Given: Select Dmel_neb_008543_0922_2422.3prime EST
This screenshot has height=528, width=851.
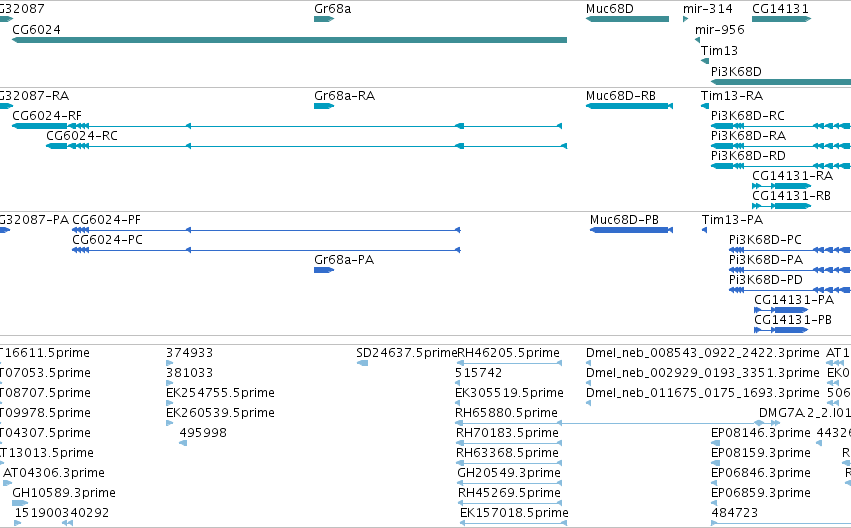Looking at the screenshot, I should pyautogui.click(x=703, y=353).
